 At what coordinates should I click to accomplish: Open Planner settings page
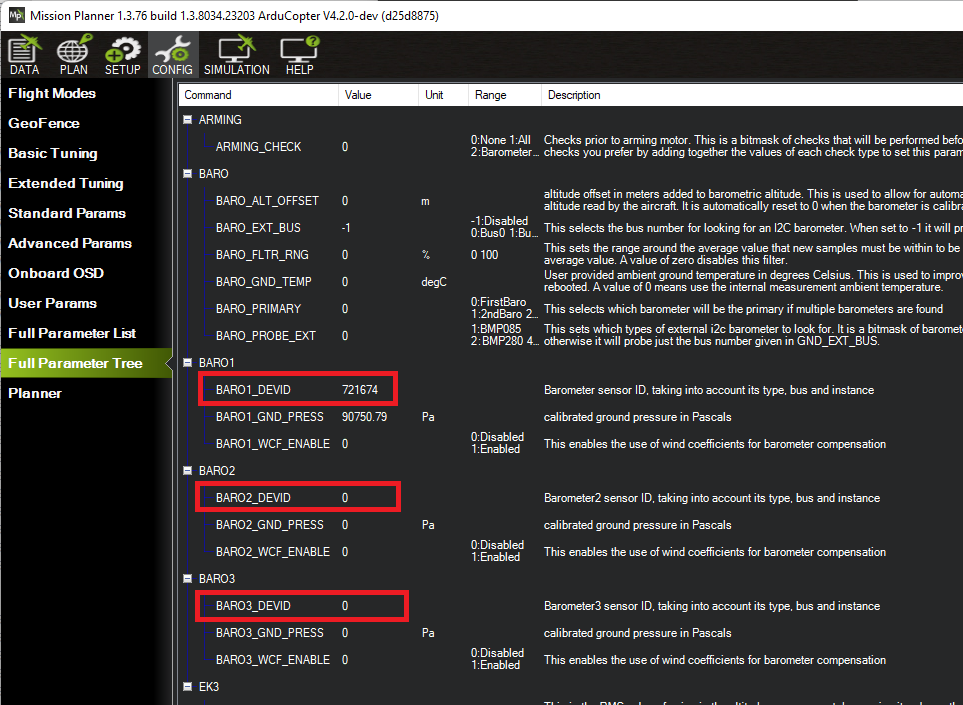tap(35, 394)
